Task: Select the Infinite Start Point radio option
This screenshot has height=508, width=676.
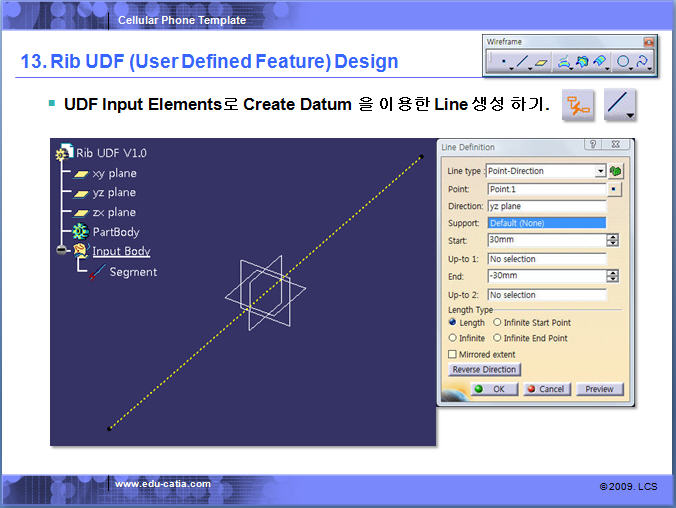Action: tap(498, 323)
